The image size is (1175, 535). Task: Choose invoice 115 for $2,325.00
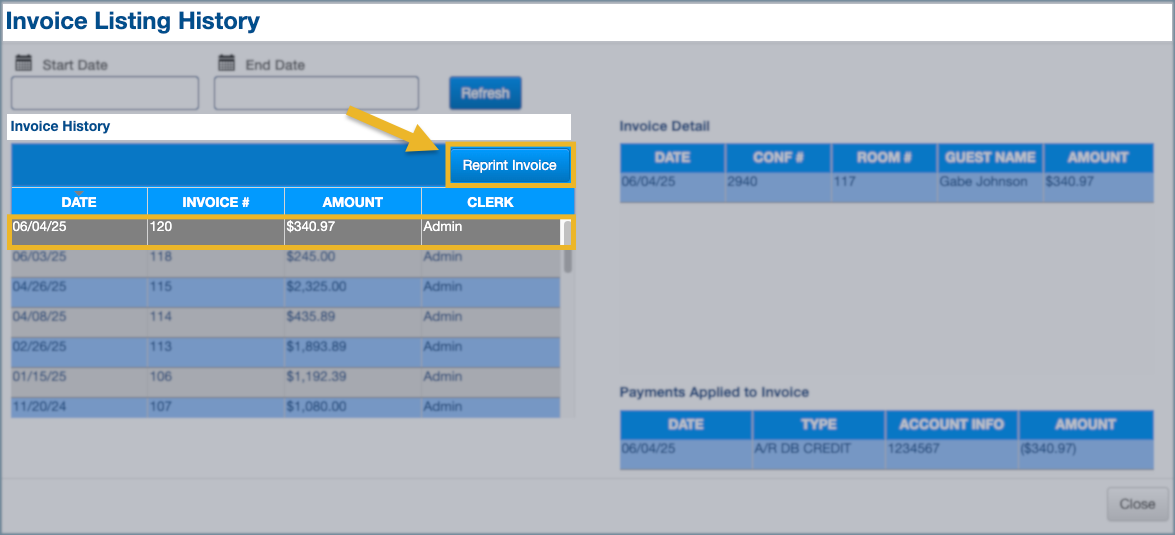tap(285, 287)
